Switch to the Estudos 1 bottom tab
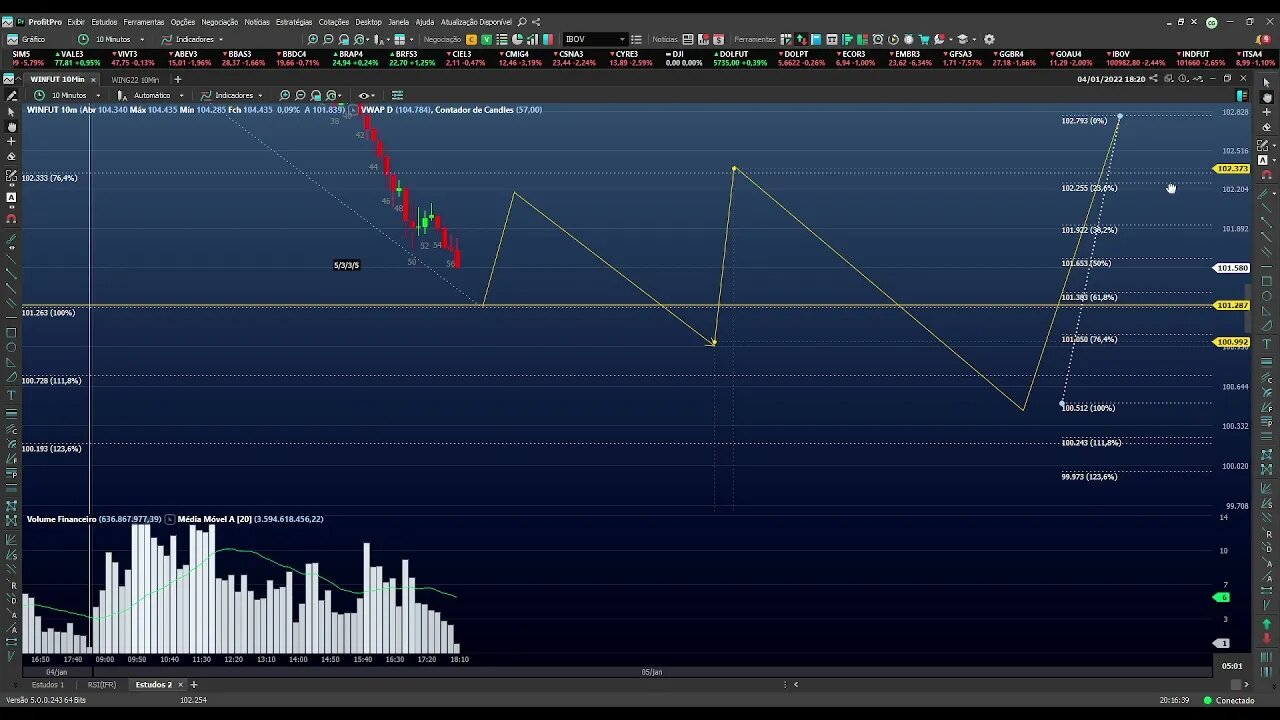The height and width of the screenshot is (720, 1280). [47, 685]
